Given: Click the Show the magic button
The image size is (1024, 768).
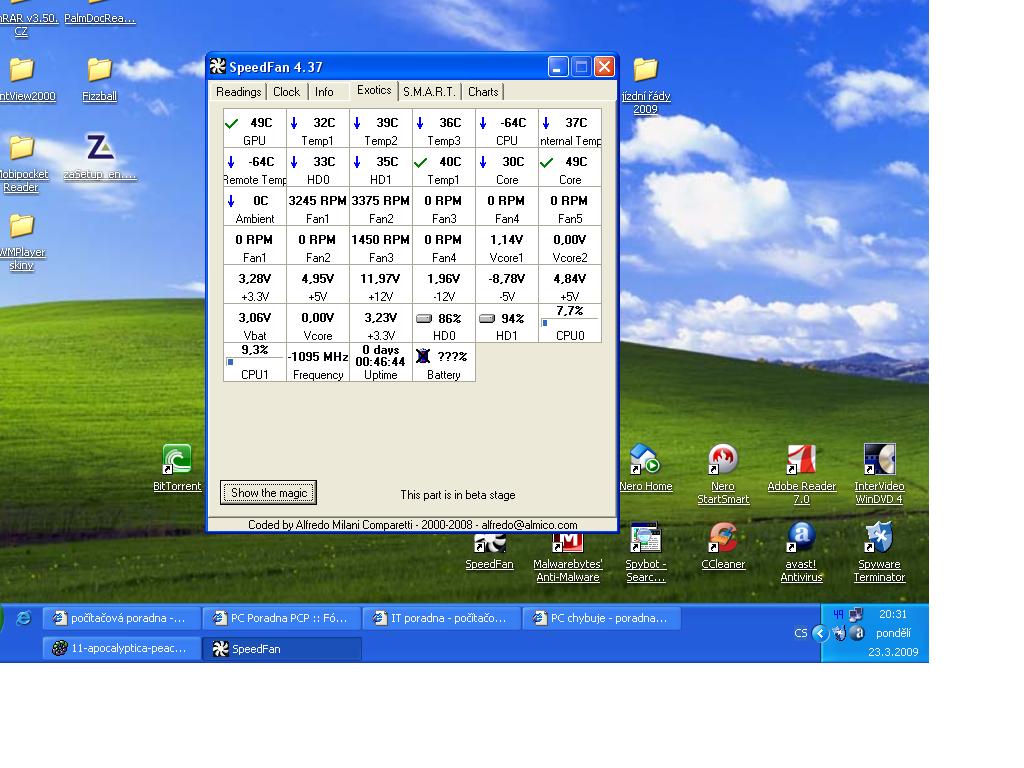Looking at the screenshot, I should click(x=268, y=492).
